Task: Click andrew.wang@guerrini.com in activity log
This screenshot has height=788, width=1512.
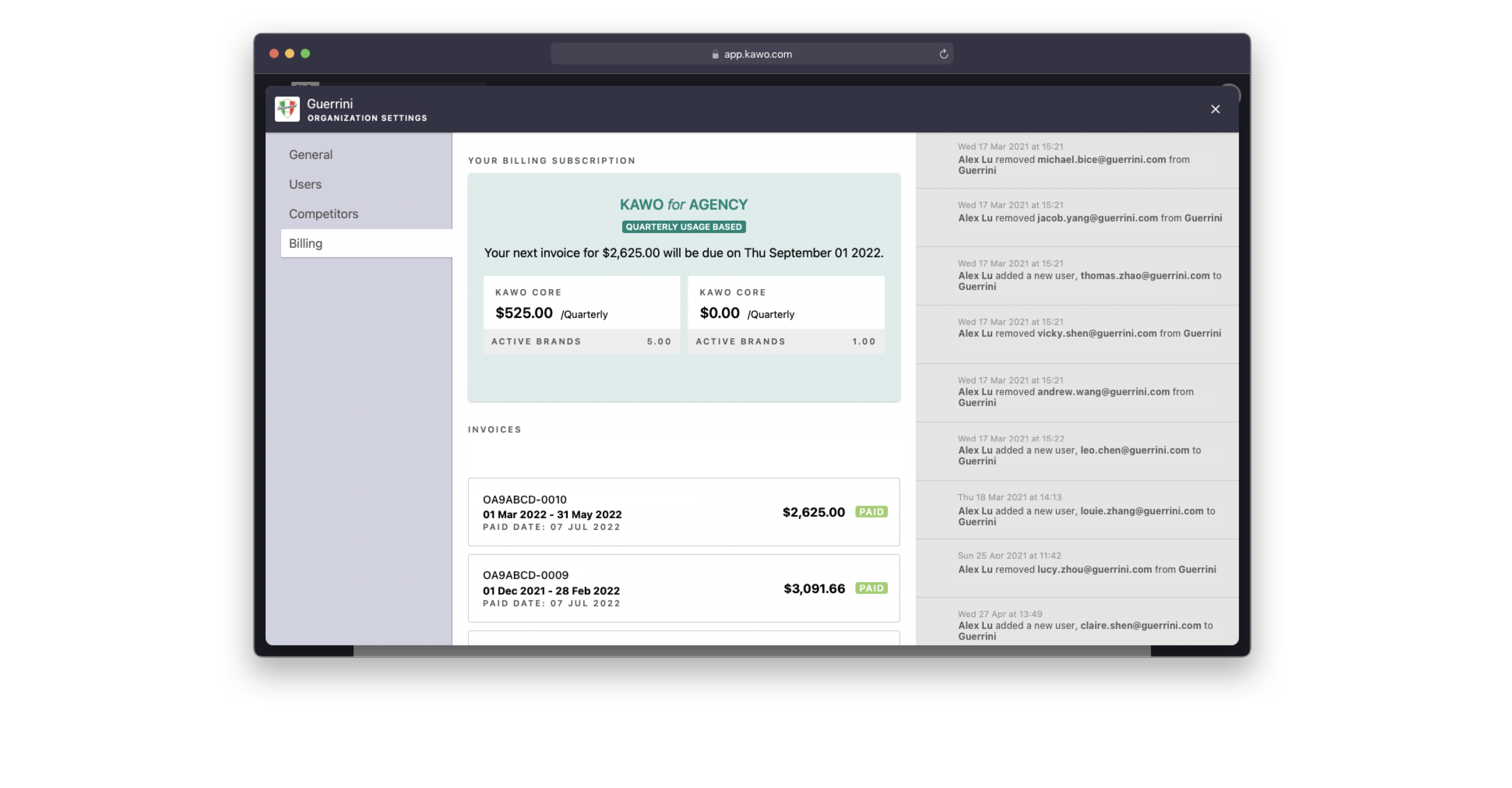Action: tap(1103, 392)
